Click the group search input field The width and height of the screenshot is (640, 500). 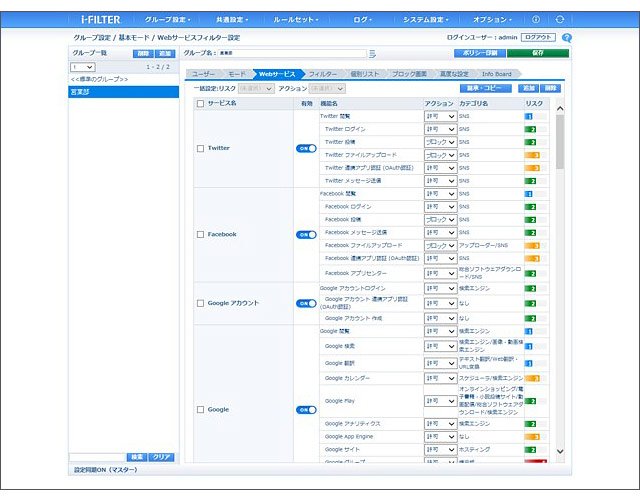(x=97, y=458)
